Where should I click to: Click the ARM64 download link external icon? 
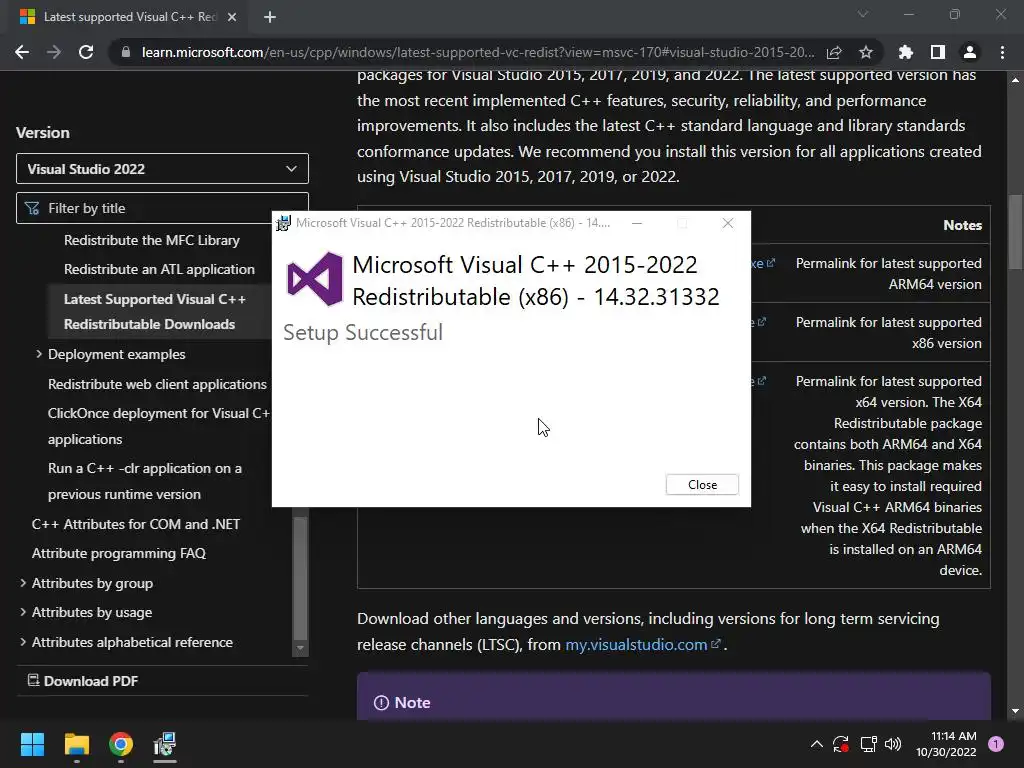771,263
